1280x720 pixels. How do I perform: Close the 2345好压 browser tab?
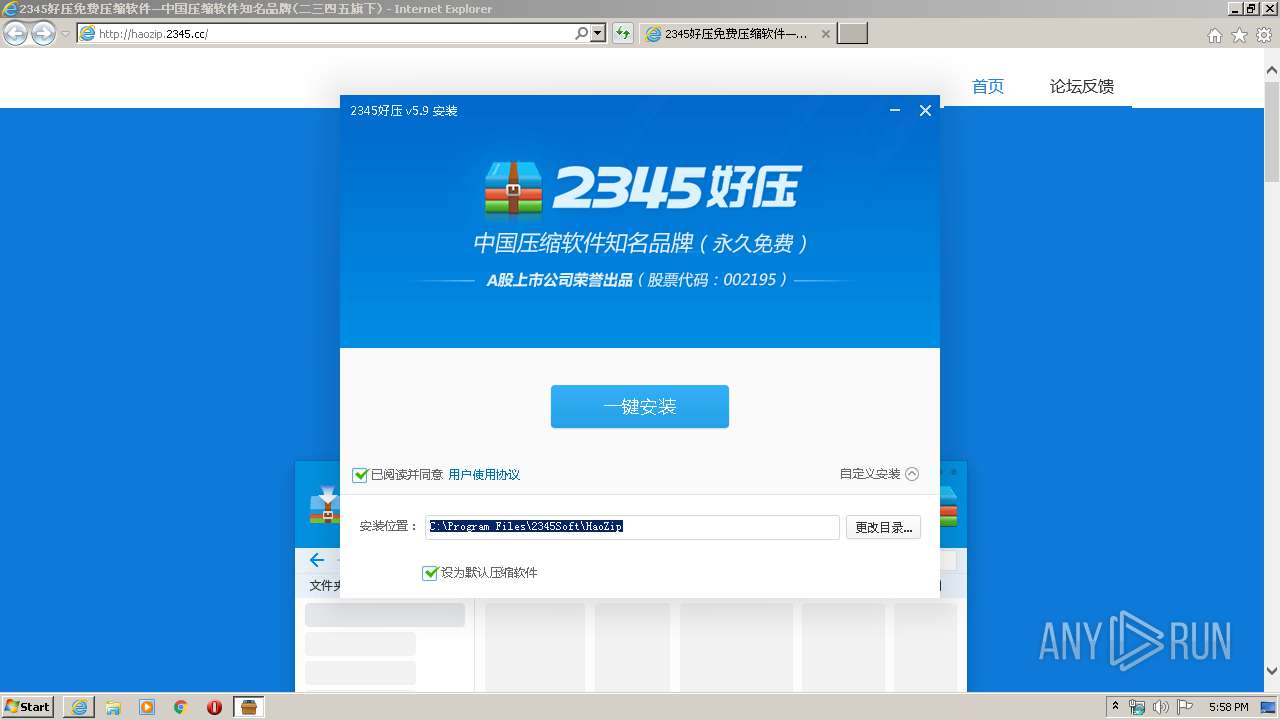point(826,34)
